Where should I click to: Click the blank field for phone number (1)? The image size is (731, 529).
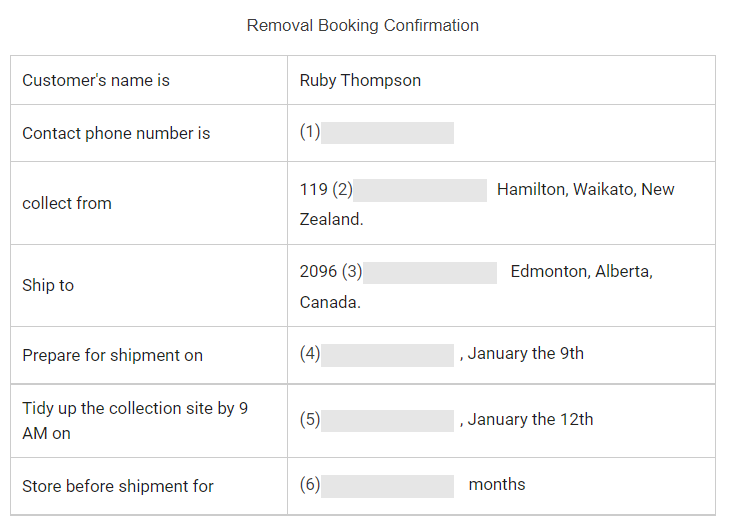387,133
